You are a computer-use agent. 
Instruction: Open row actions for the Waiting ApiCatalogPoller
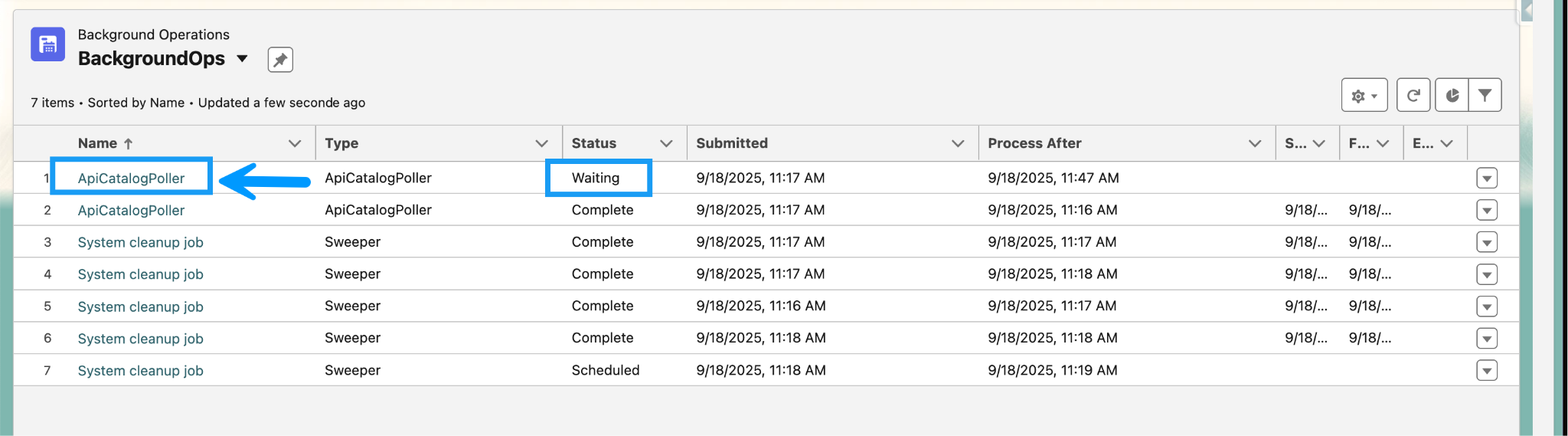click(1486, 179)
